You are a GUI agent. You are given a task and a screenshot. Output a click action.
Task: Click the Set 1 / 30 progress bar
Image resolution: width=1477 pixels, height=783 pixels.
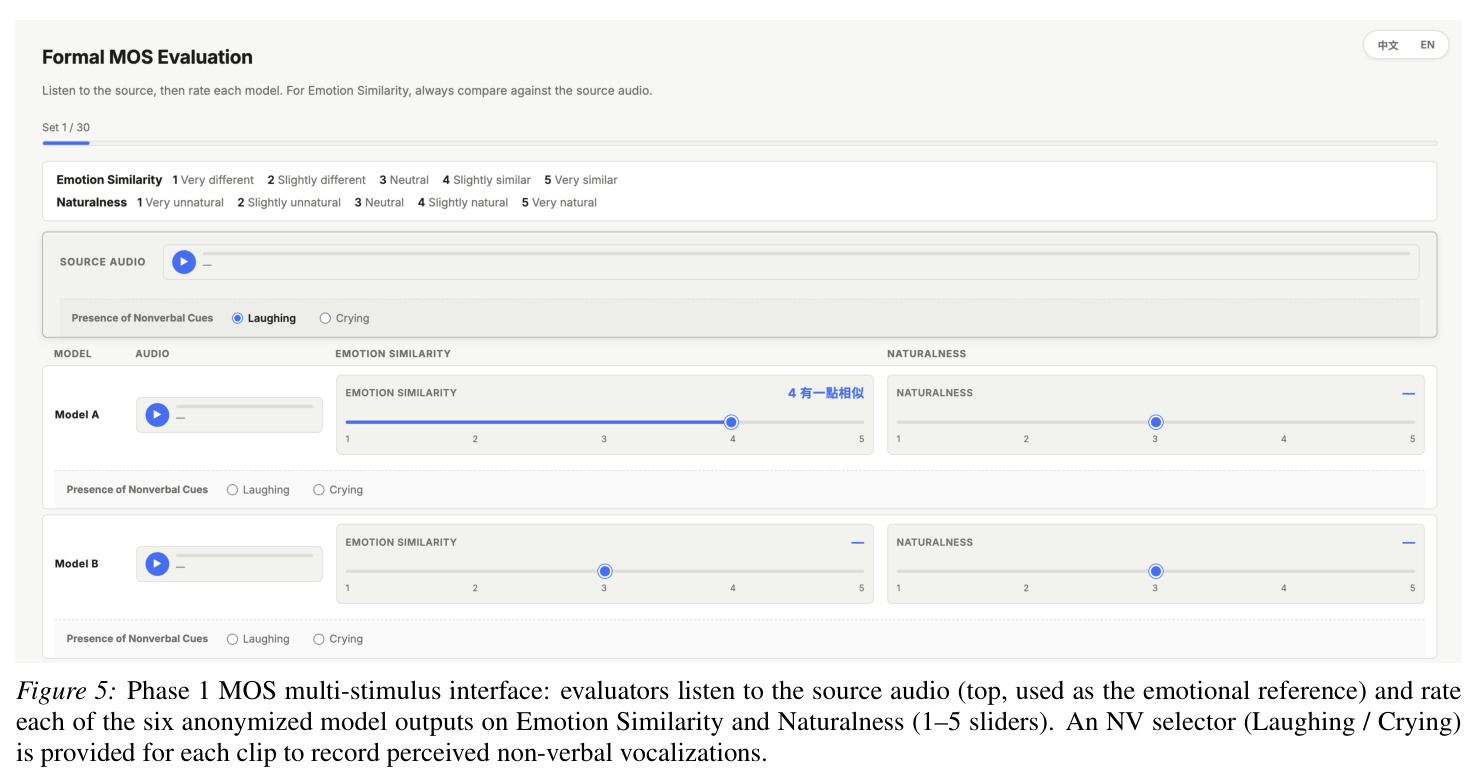(740, 143)
